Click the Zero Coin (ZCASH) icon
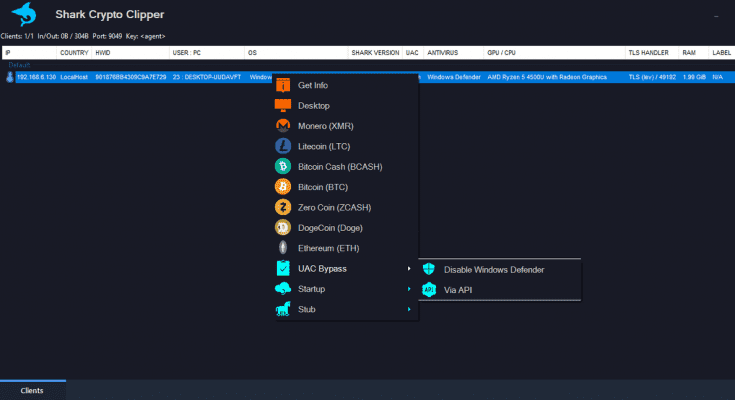Screen dimensions: 735x400 (282, 207)
